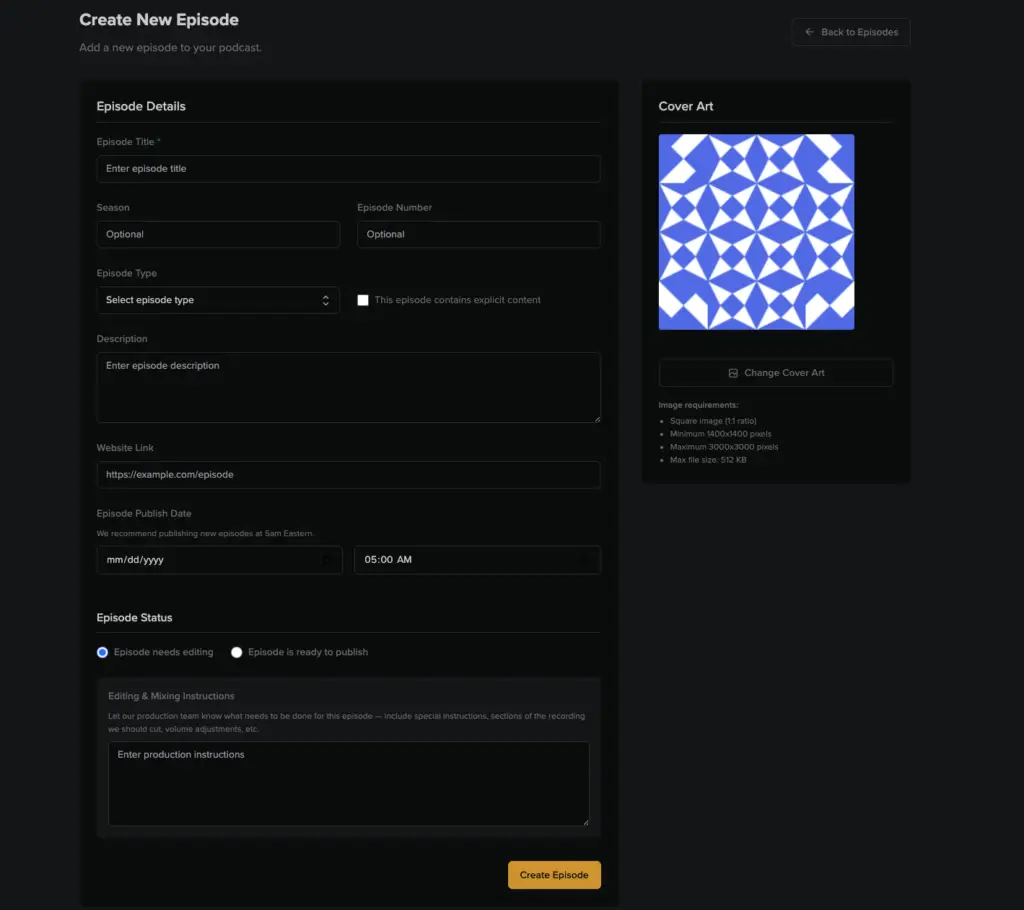Viewport: 1024px width, 910px height.
Task: Click the production instructions resize handle
Action: coord(584,821)
